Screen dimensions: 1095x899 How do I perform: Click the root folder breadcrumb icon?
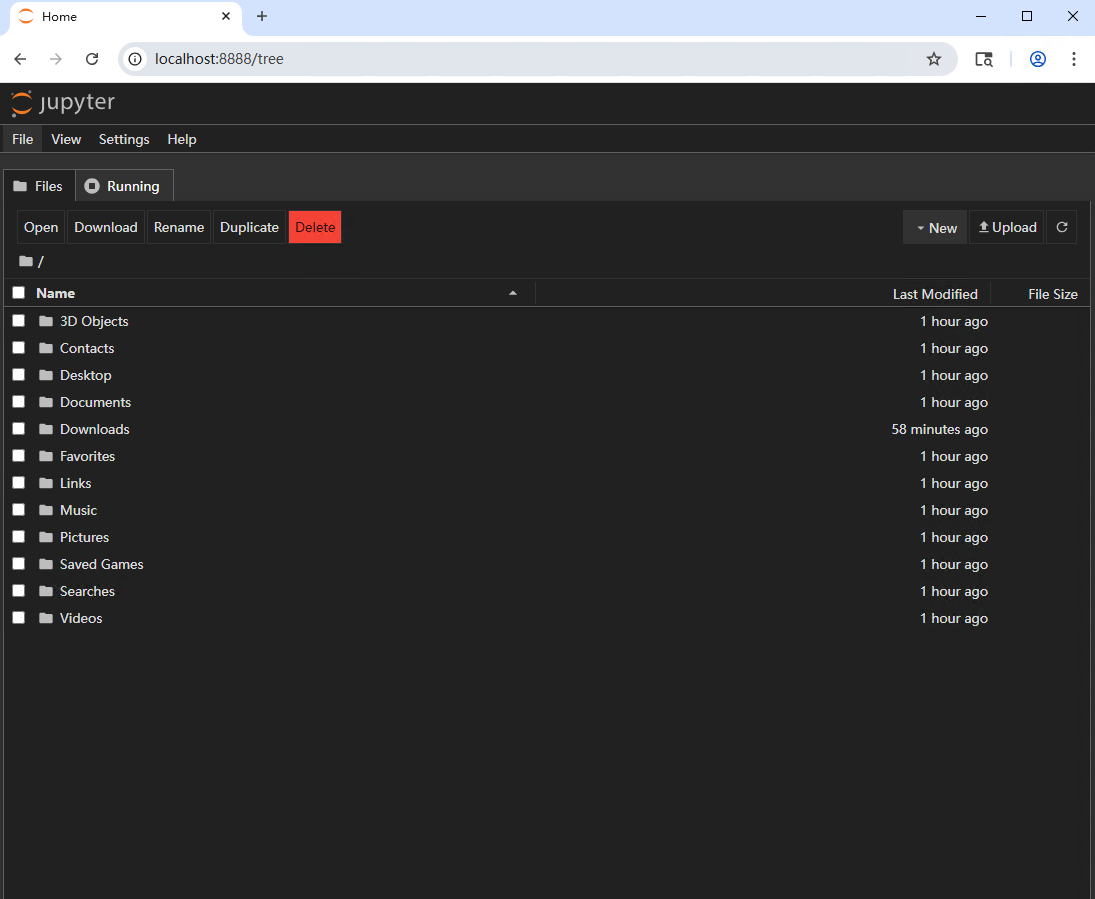coord(26,261)
